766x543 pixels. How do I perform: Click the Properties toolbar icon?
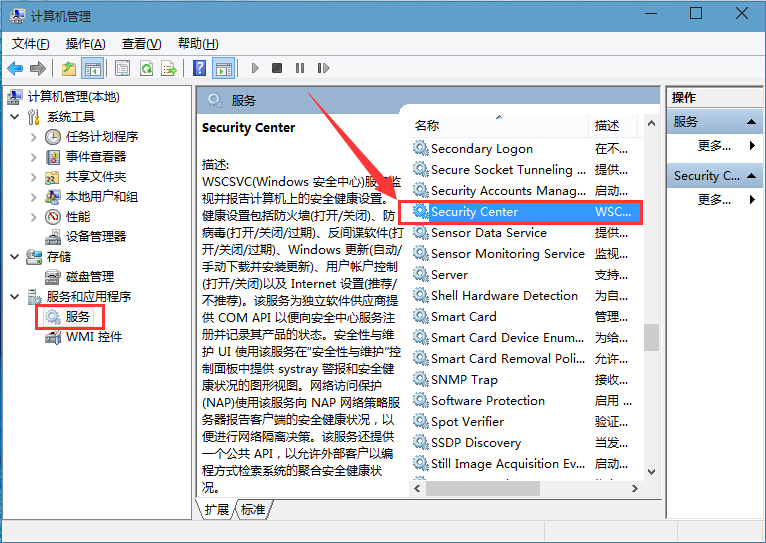122,68
